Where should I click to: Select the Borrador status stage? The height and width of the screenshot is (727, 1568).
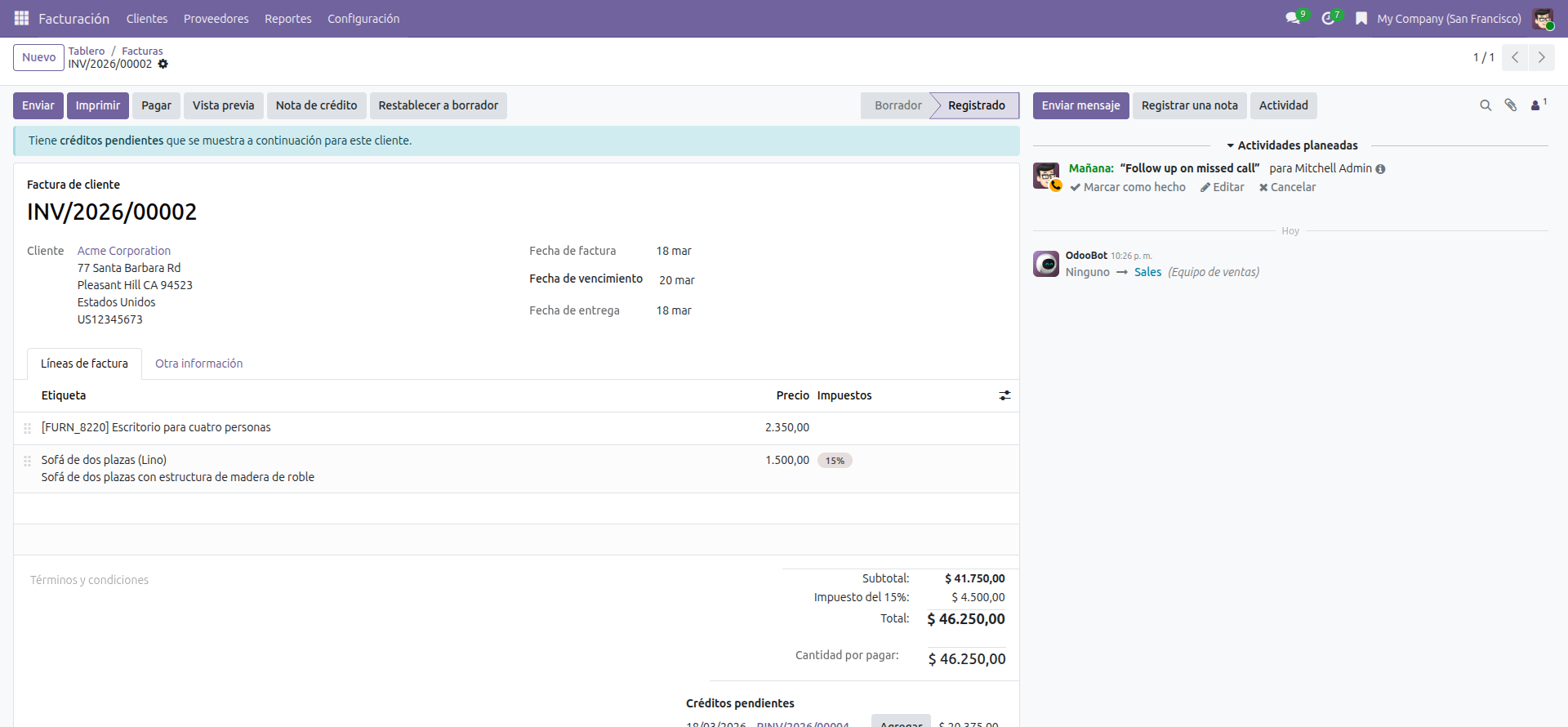point(898,105)
